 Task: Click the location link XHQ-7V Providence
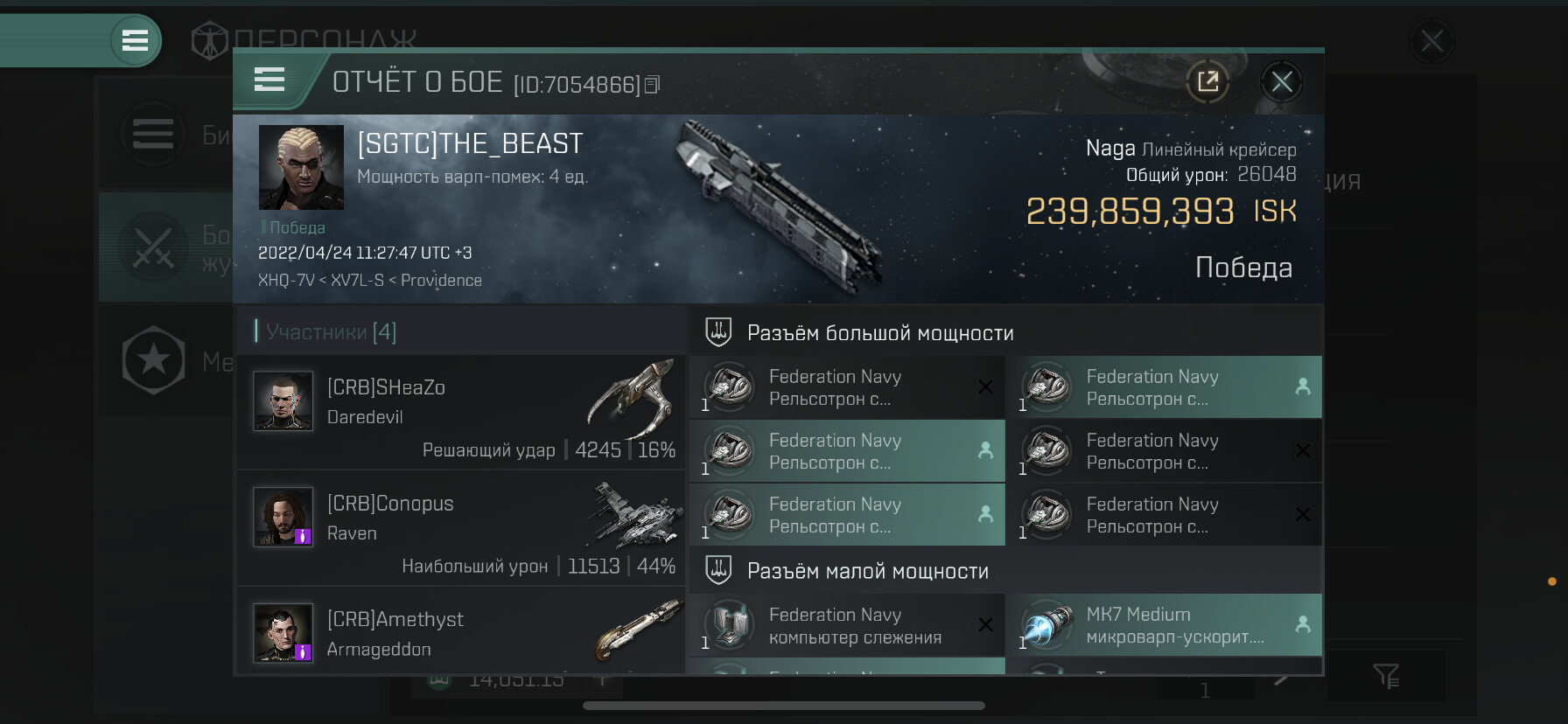coord(369,281)
